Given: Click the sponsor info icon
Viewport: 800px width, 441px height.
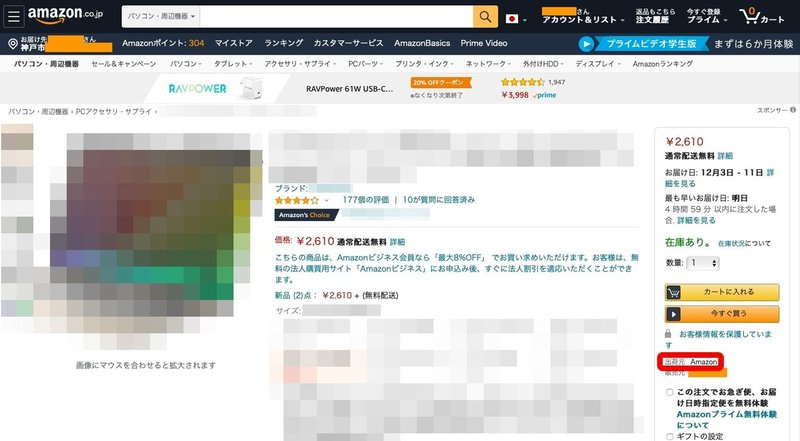Looking at the screenshot, I should pyautogui.click(x=793, y=110).
